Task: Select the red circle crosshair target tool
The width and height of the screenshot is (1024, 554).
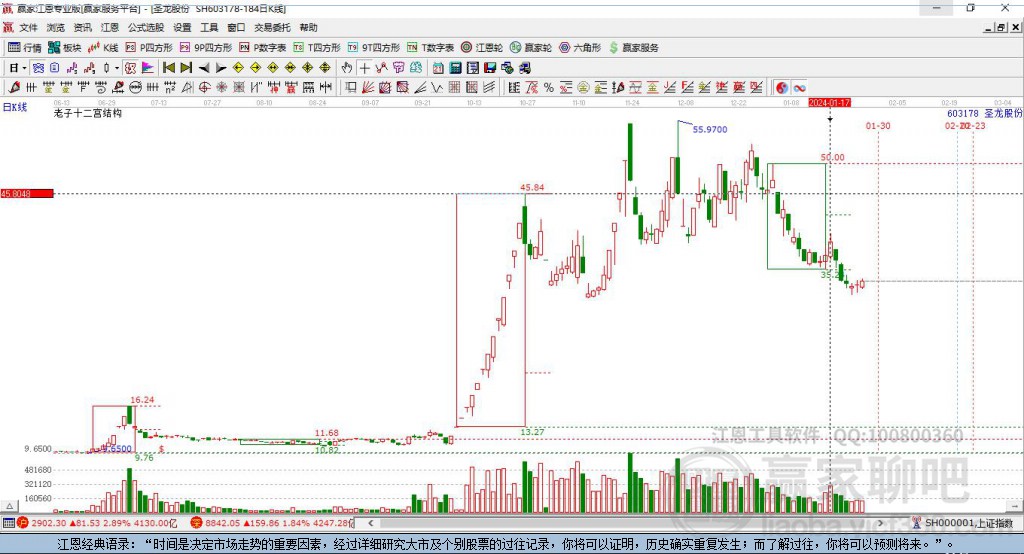Action: (x=204, y=88)
